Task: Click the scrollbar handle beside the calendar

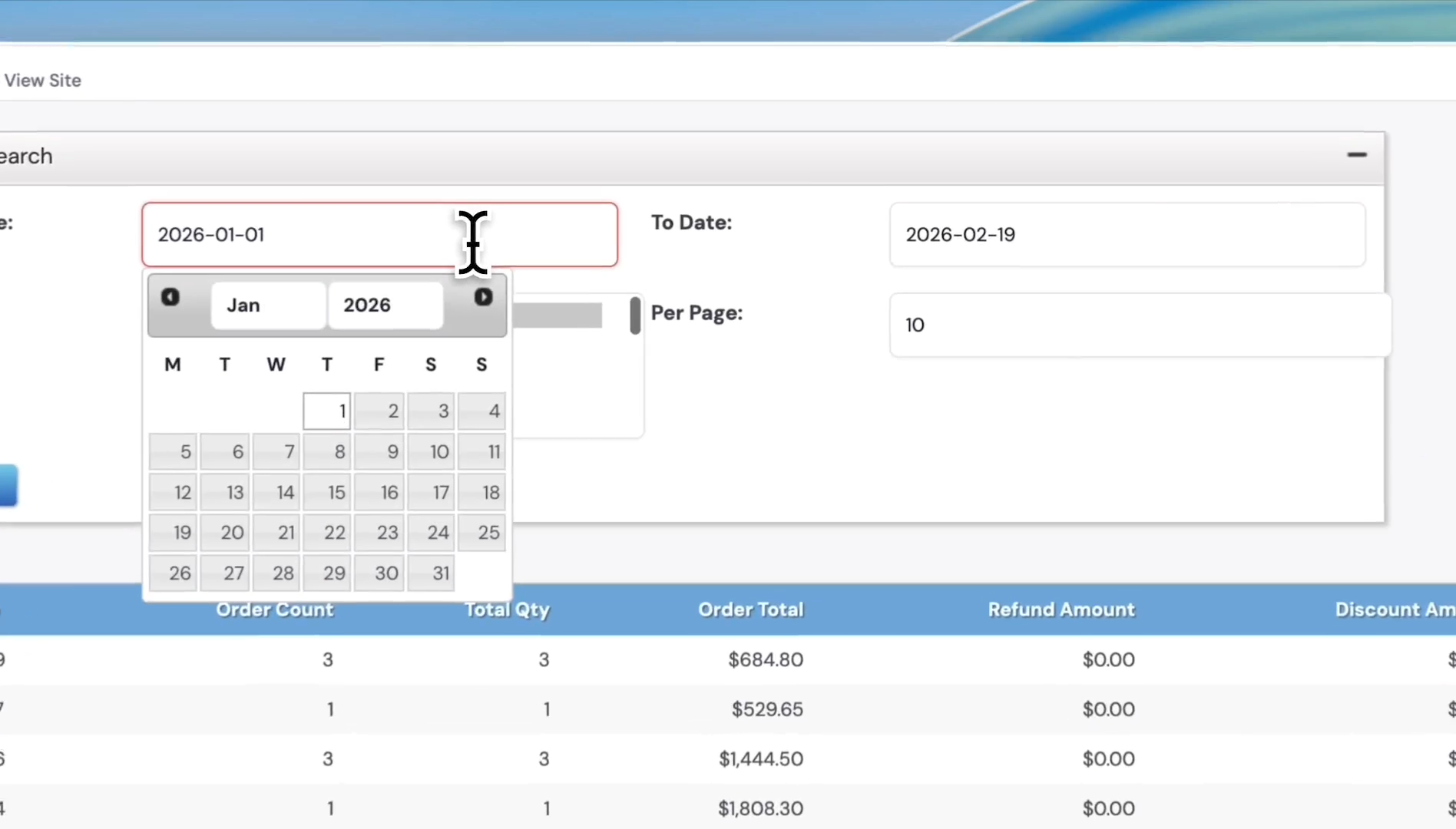Action: [635, 315]
